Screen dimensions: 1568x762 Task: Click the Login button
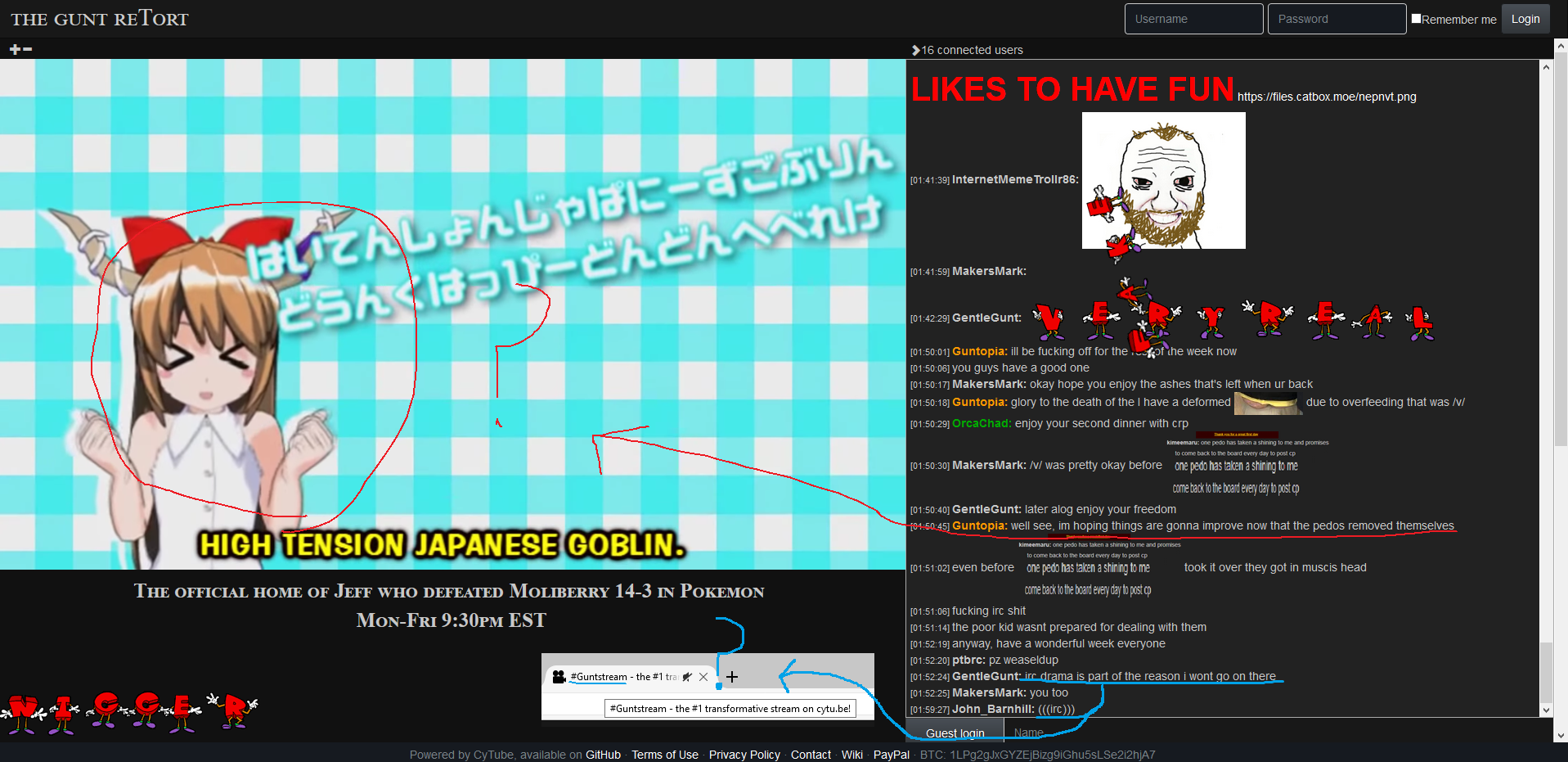tap(1525, 19)
